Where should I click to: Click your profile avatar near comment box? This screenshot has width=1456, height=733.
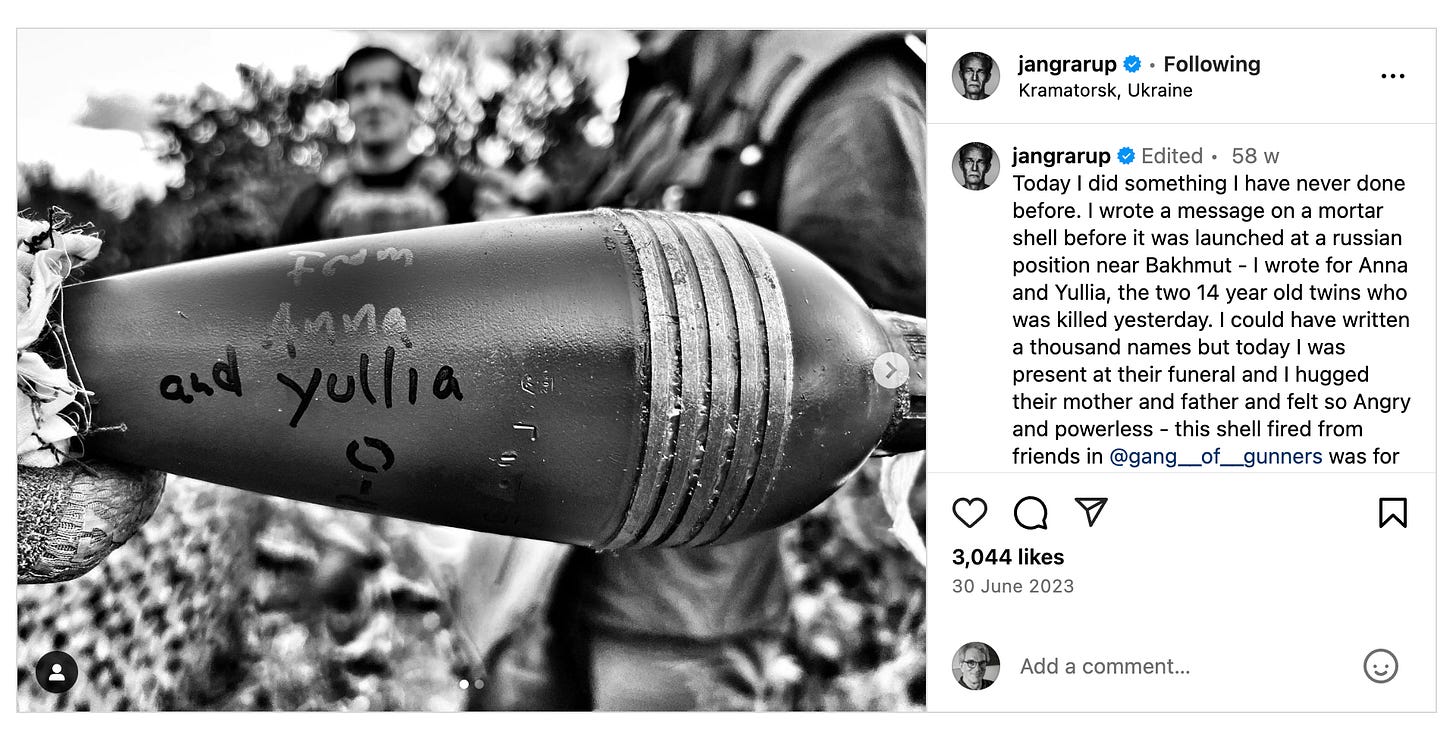pos(976,666)
